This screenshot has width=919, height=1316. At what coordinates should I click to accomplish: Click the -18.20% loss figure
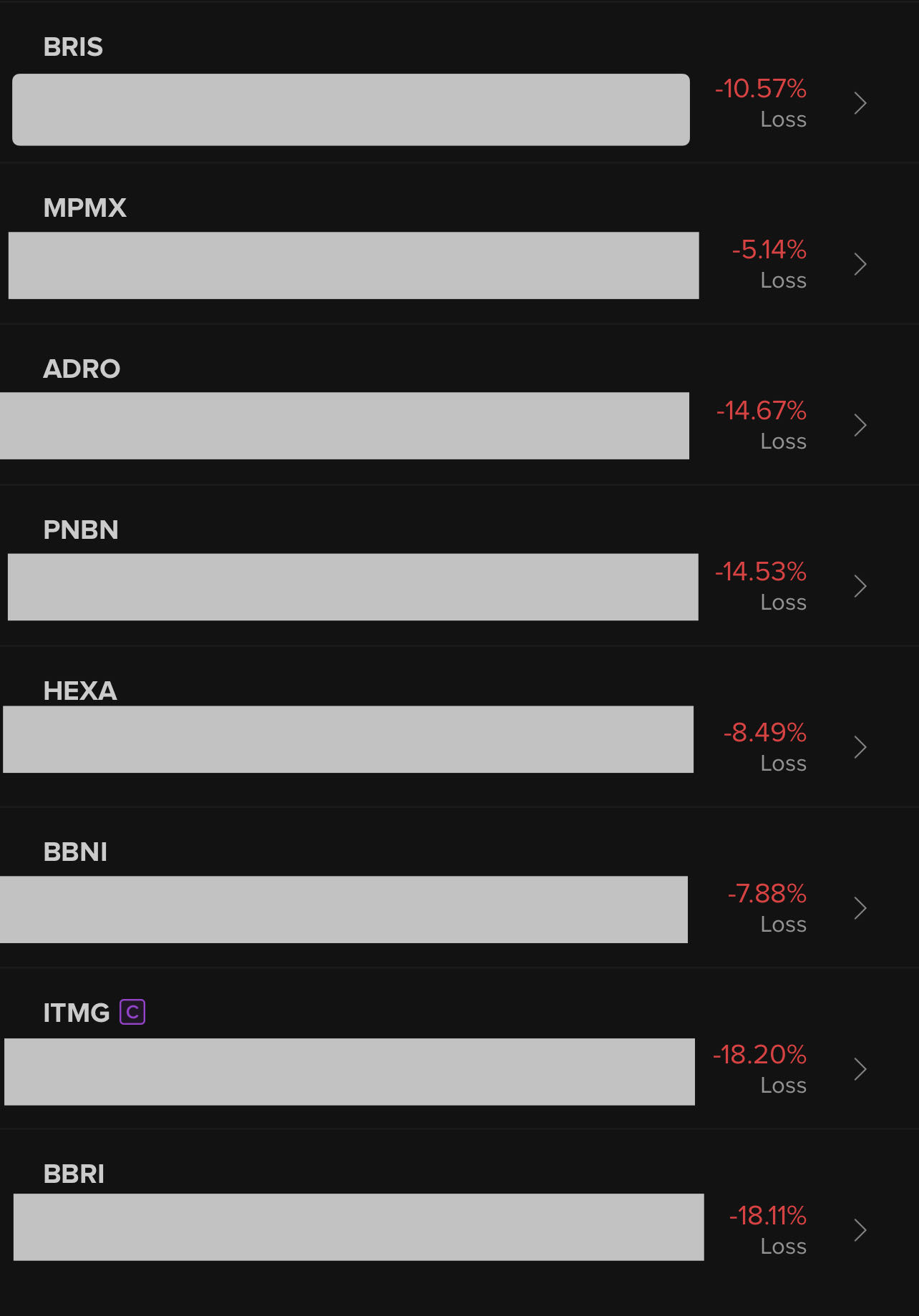coord(759,1055)
